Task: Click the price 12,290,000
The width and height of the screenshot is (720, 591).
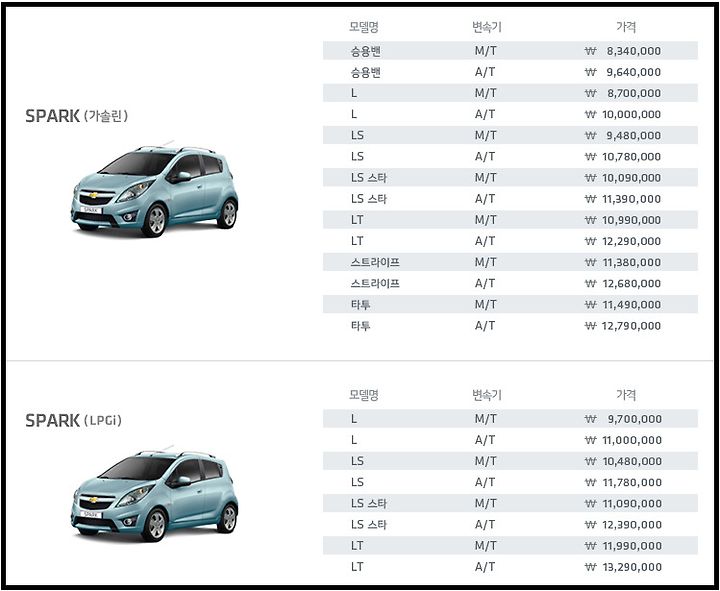Action: (631, 241)
